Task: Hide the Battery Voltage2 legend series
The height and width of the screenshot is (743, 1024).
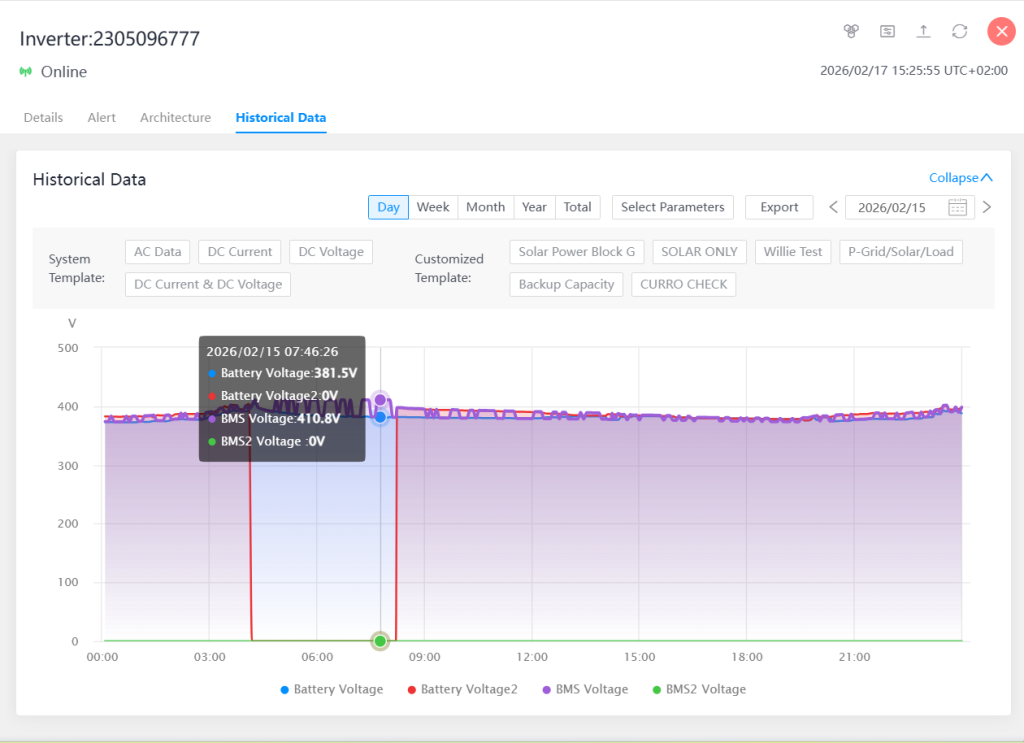Action: coord(461,689)
